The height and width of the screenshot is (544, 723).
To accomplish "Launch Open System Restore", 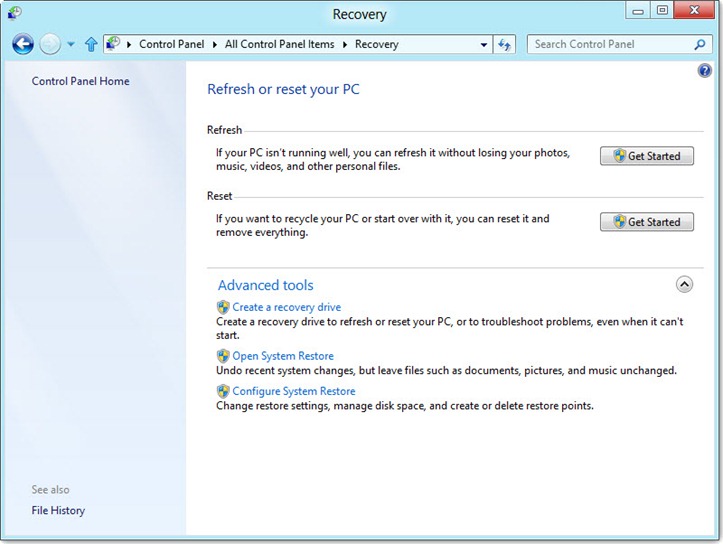I will click(x=283, y=356).
